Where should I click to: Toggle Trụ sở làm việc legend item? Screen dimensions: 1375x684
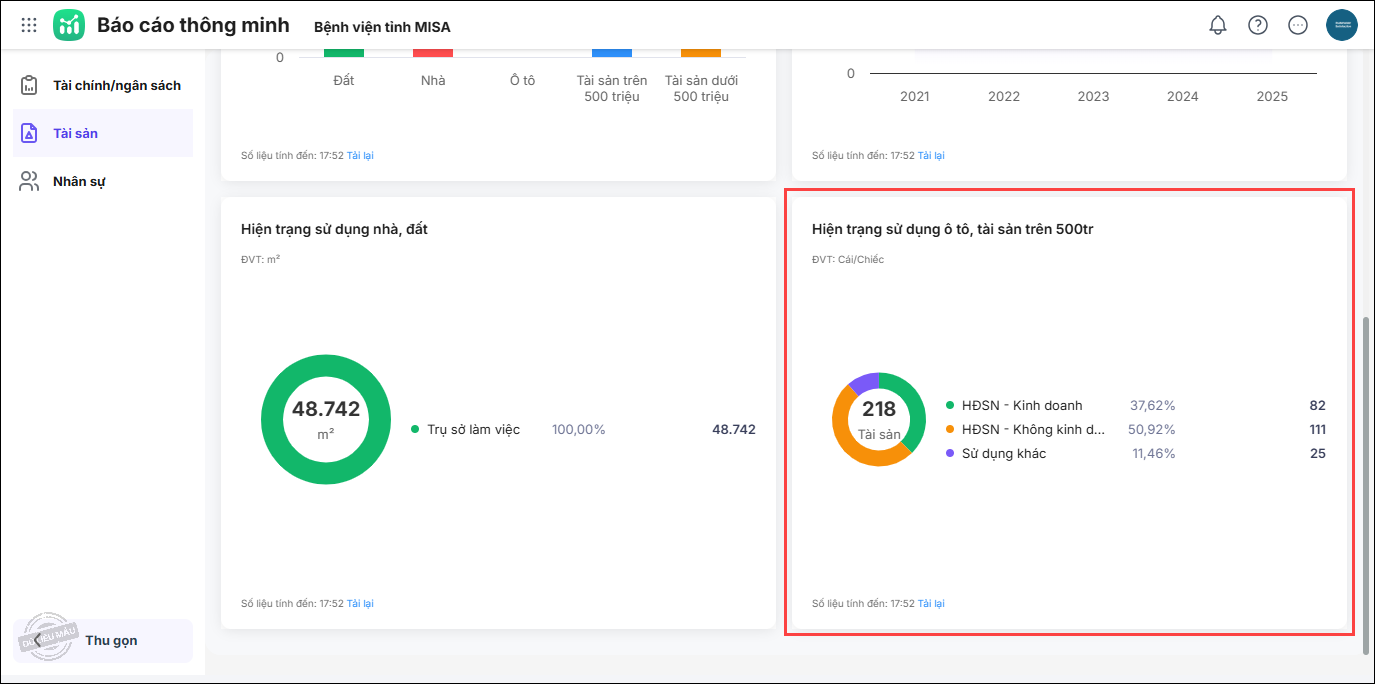click(472, 429)
